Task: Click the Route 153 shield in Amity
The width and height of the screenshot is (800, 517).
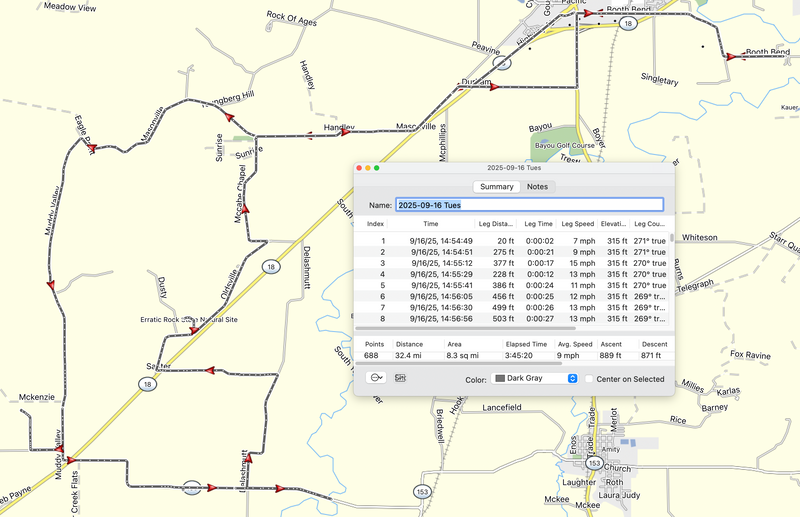Action: (x=594, y=463)
